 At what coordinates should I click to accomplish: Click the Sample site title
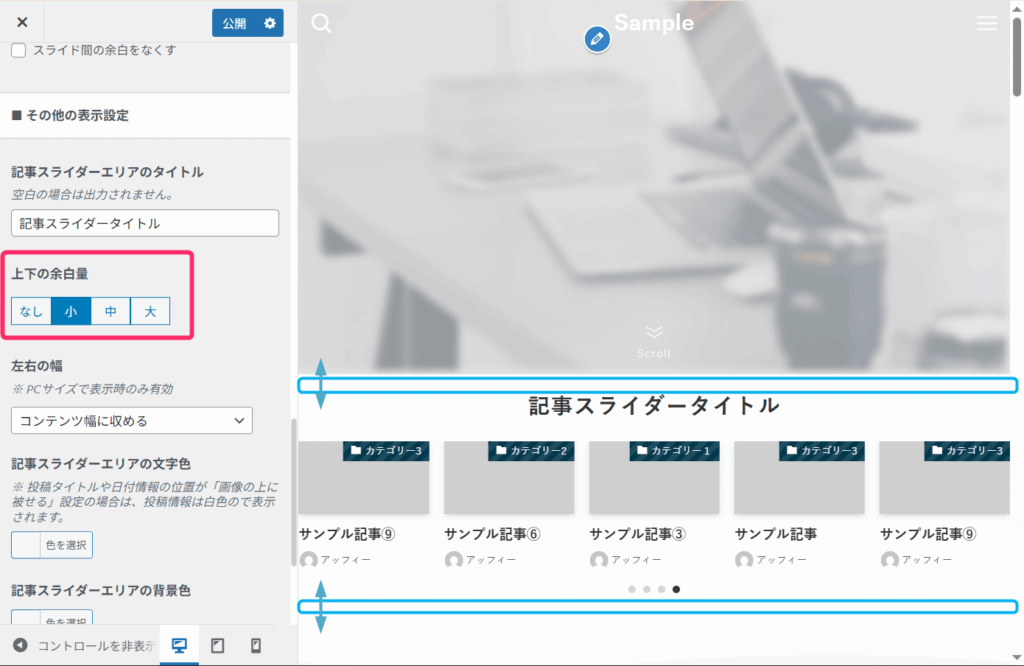(654, 23)
